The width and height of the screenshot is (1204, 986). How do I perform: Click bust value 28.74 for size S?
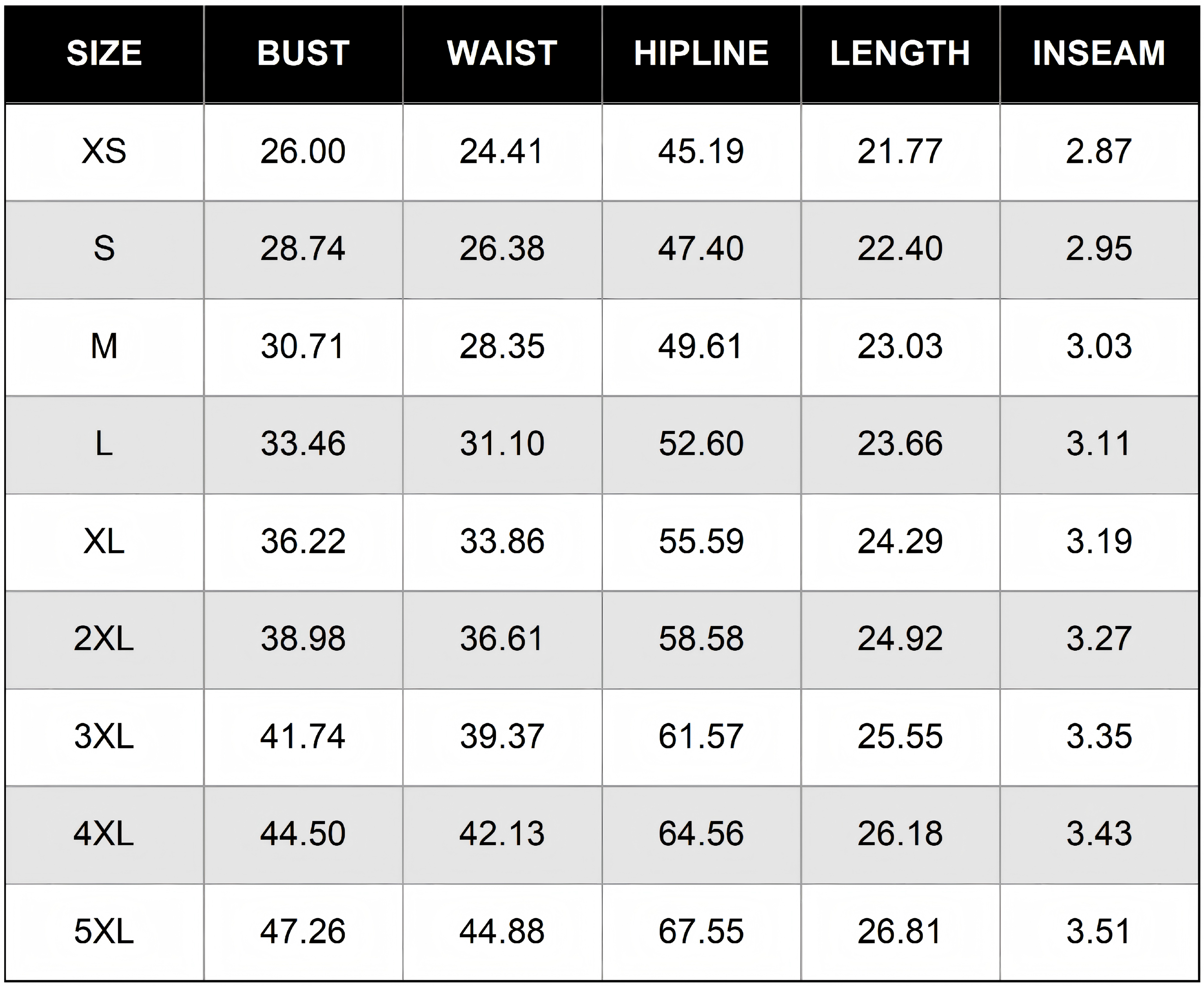tap(303, 249)
